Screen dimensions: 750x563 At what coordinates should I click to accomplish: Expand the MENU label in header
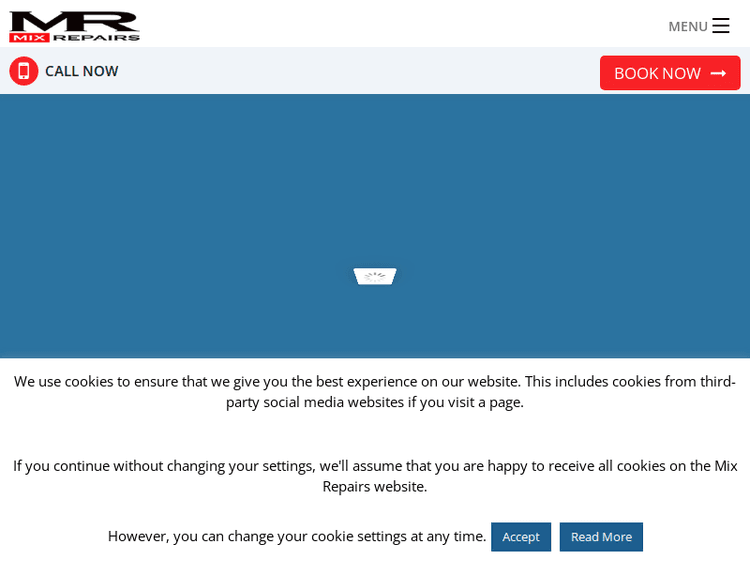tap(687, 26)
